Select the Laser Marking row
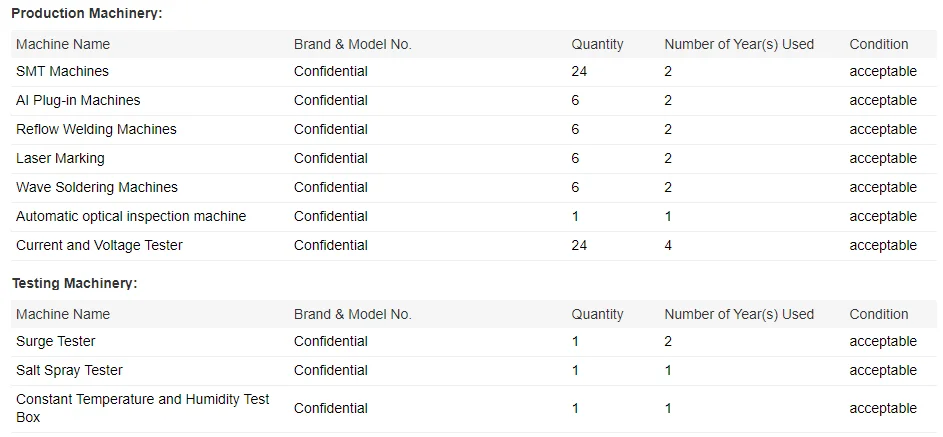The width and height of the screenshot is (943, 437). pos(60,158)
